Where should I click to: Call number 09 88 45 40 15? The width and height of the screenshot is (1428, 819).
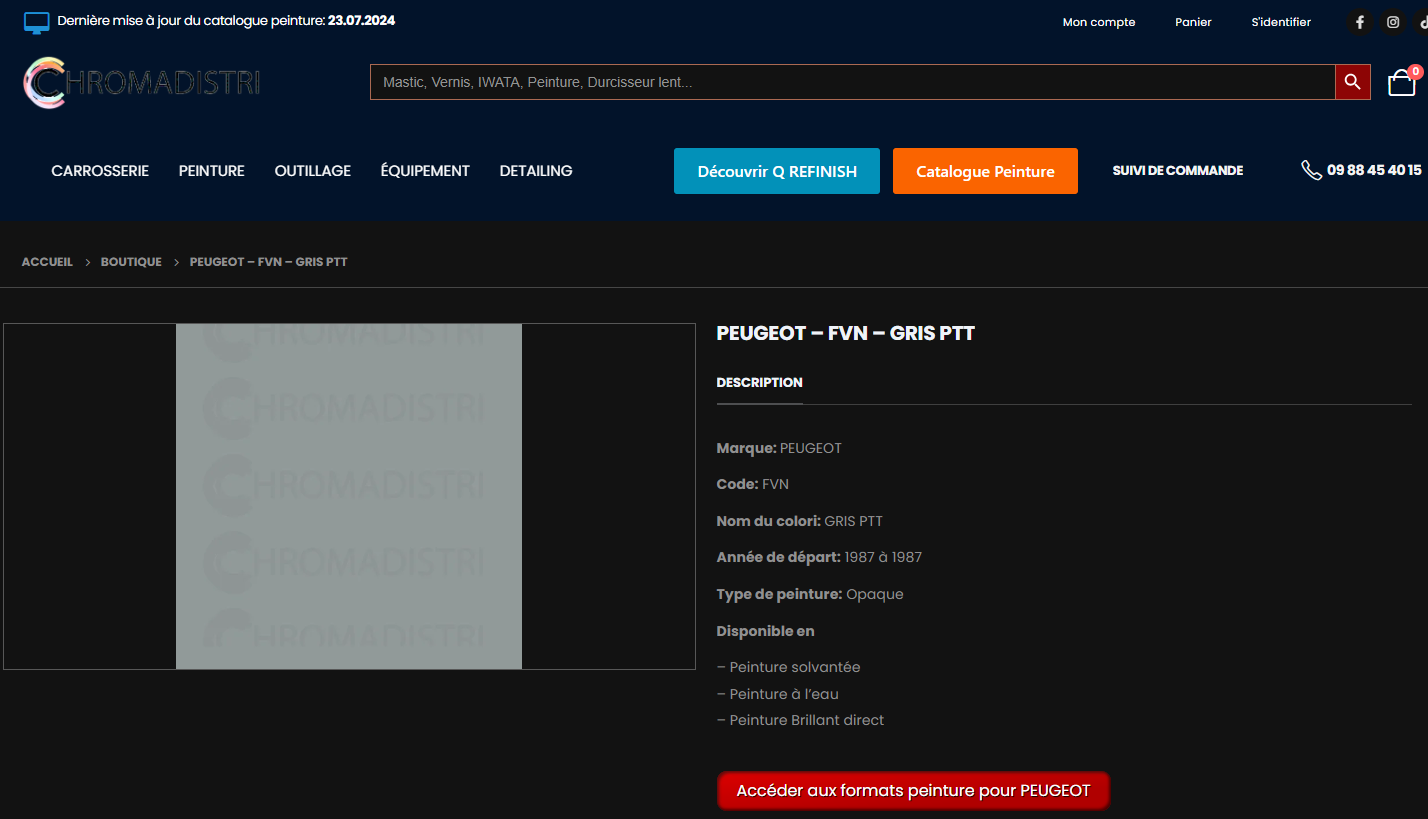coord(1374,170)
